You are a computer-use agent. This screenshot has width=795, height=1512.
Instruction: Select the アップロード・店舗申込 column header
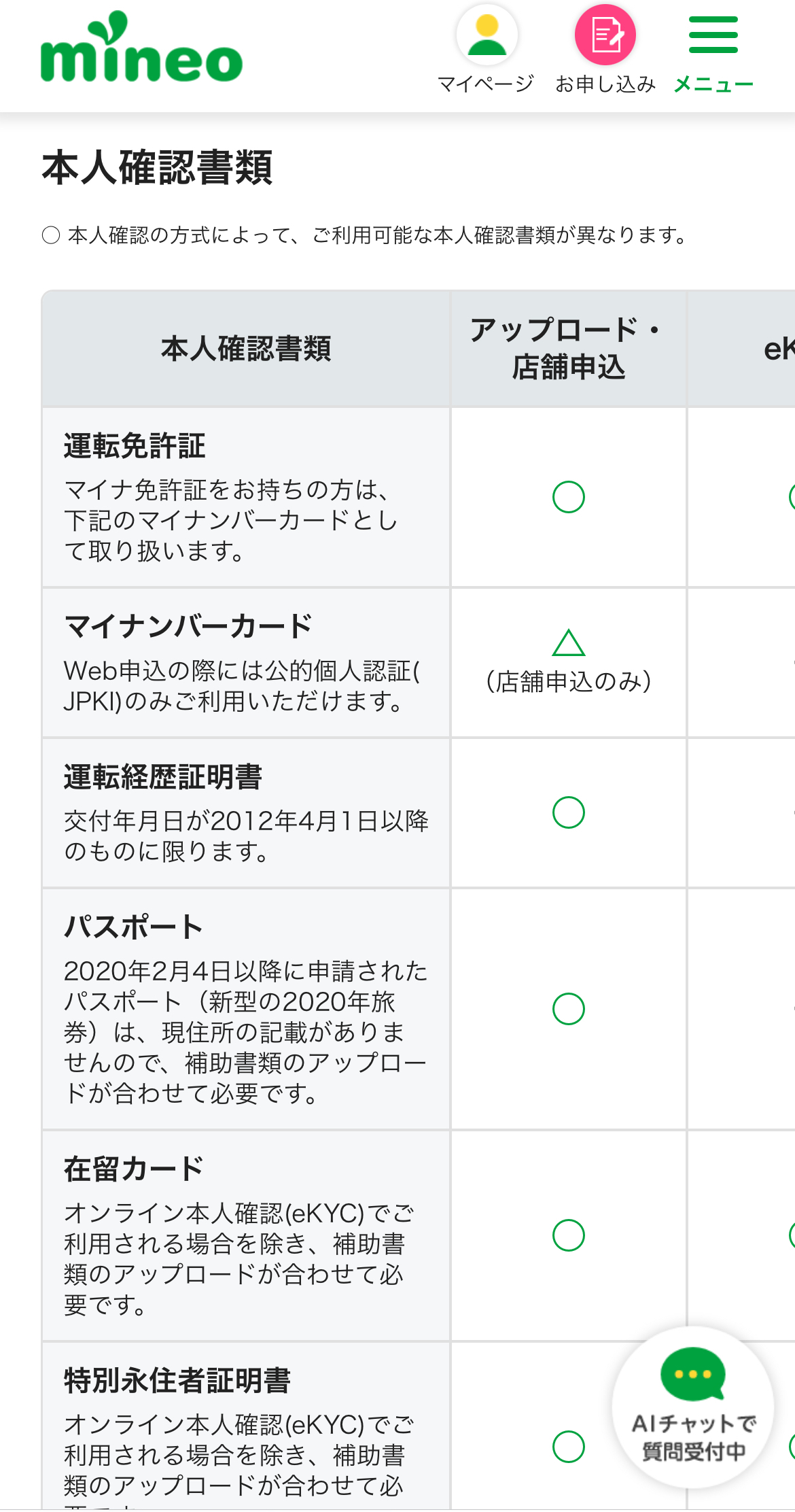[x=569, y=349]
